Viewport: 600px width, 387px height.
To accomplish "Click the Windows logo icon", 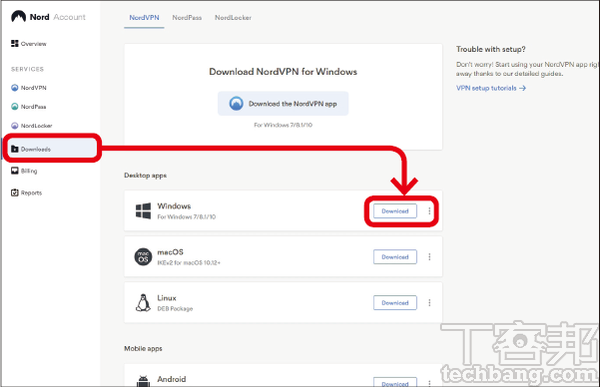I will [x=143, y=211].
